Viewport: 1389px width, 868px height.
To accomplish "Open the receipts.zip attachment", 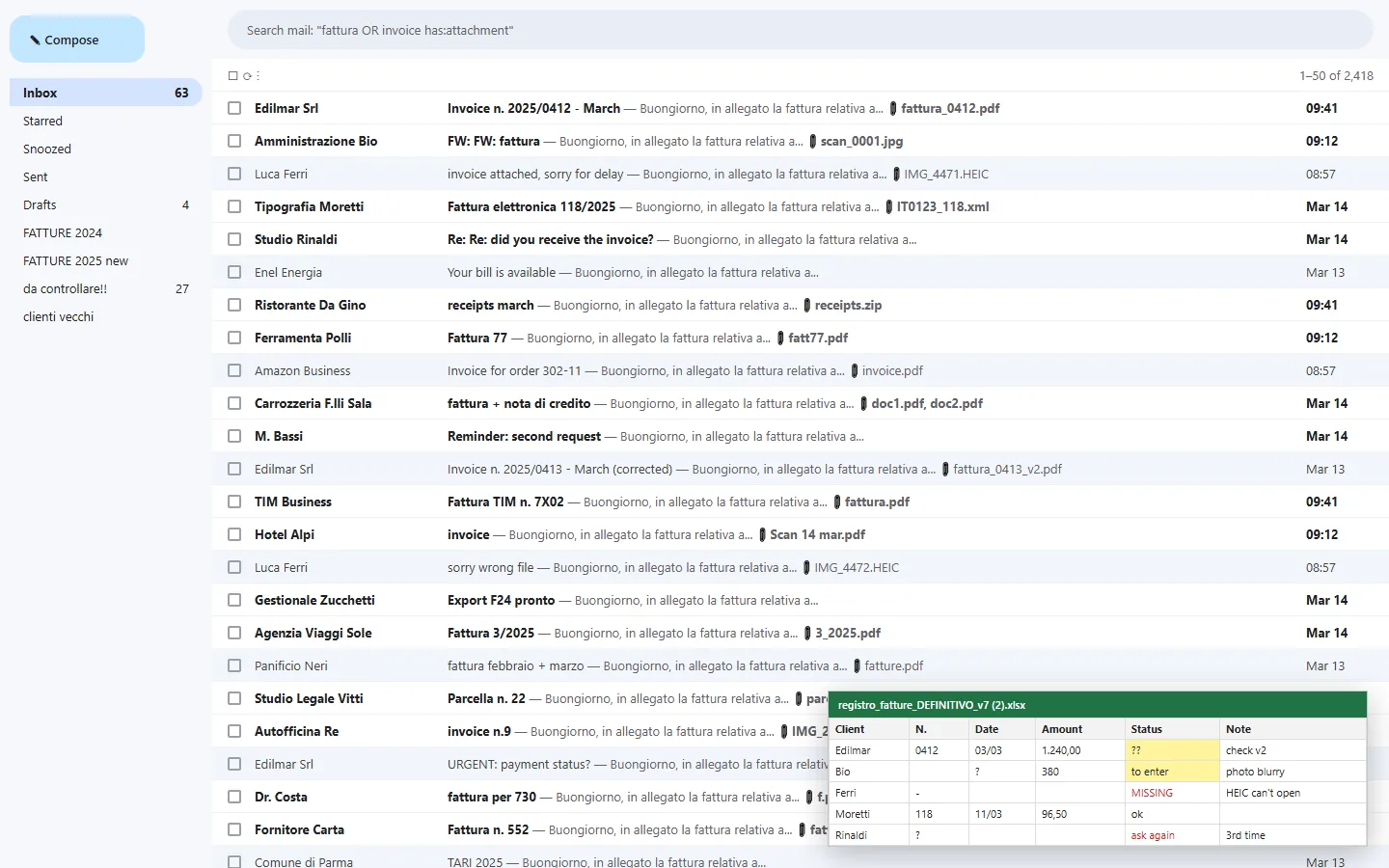I will pyautogui.click(x=842, y=305).
